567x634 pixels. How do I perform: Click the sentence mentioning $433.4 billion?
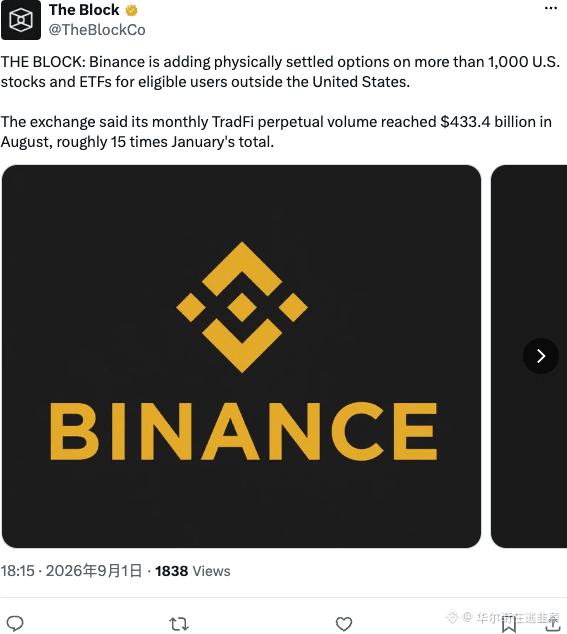(276, 132)
